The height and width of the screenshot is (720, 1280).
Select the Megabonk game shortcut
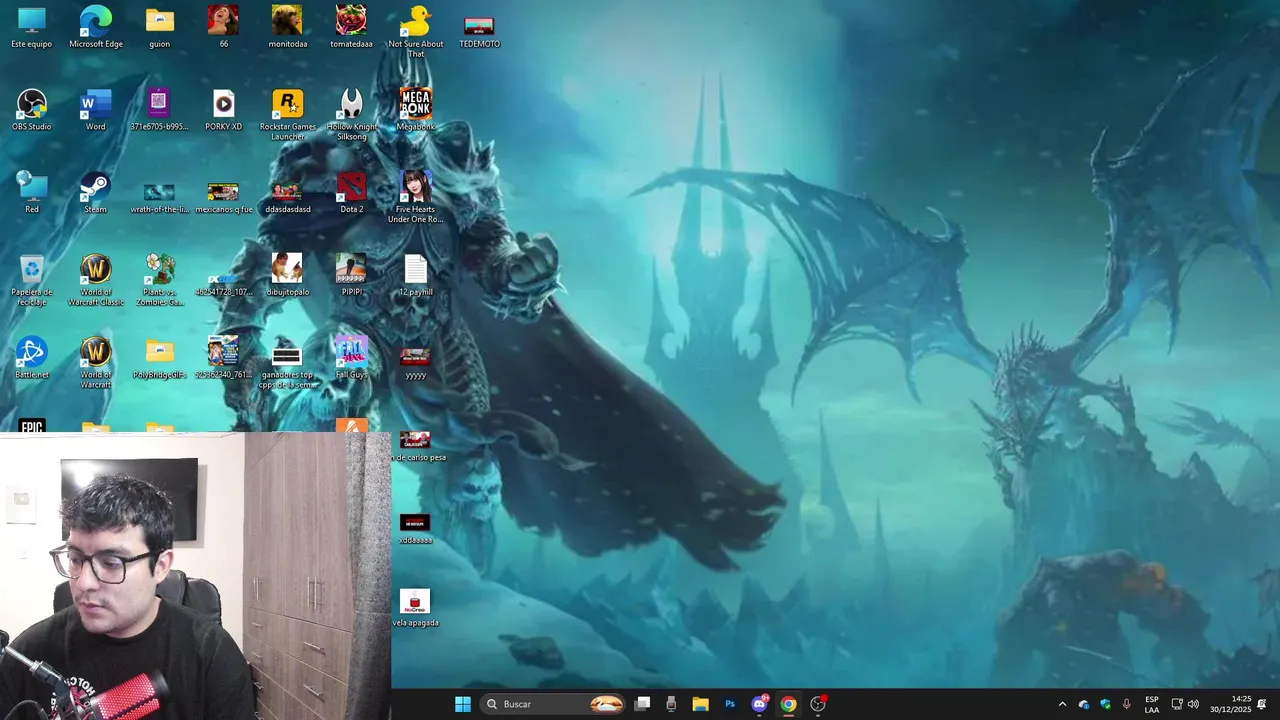point(415,110)
